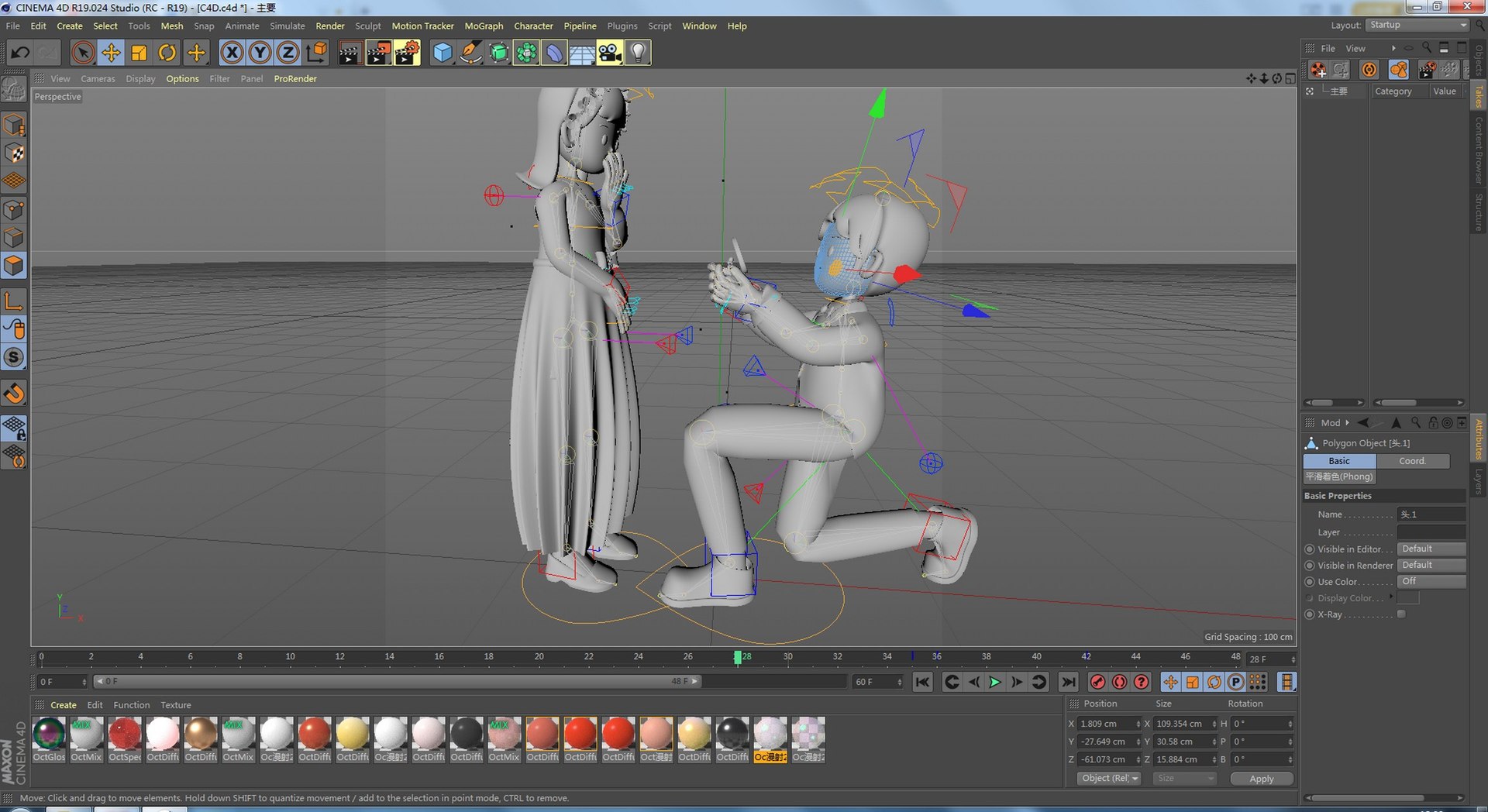
Task: Activate the Rotate tool in top toolbar
Action: (x=167, y=53)
